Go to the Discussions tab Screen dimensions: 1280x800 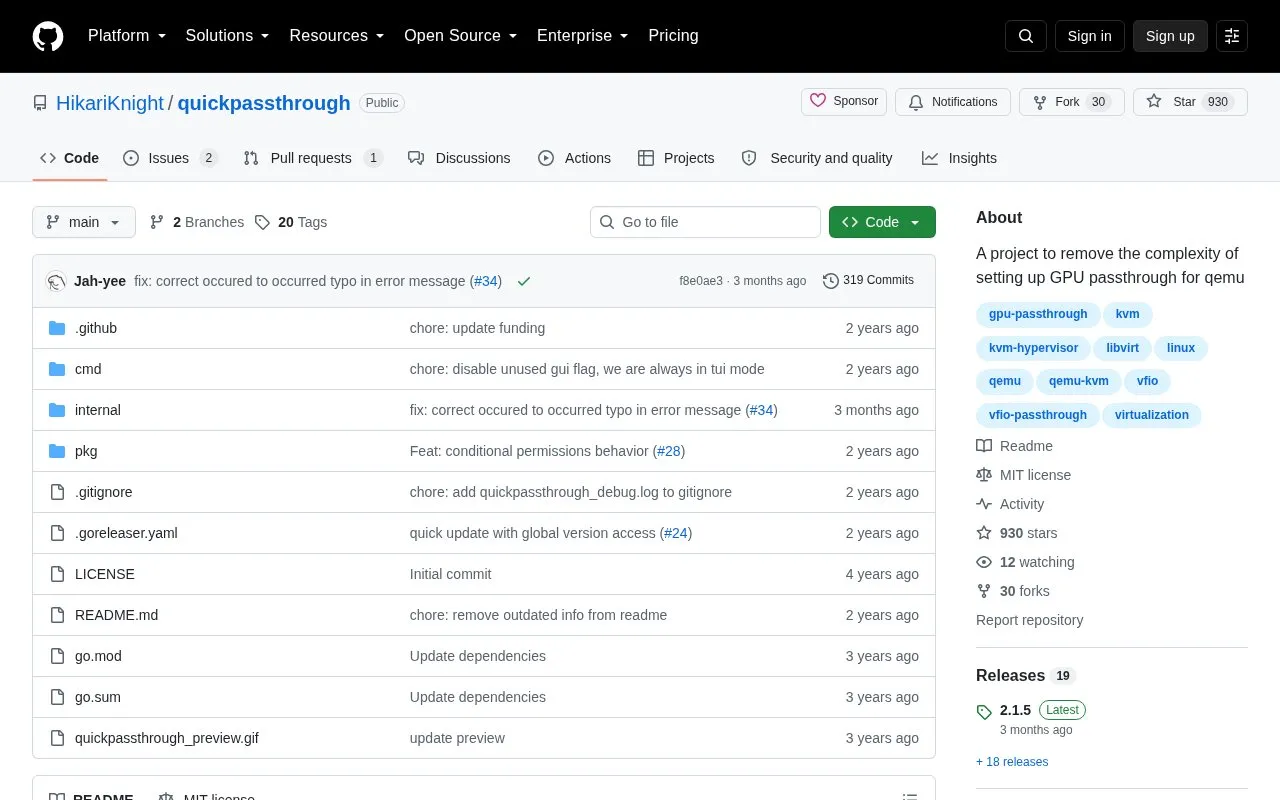click(459, 158)
